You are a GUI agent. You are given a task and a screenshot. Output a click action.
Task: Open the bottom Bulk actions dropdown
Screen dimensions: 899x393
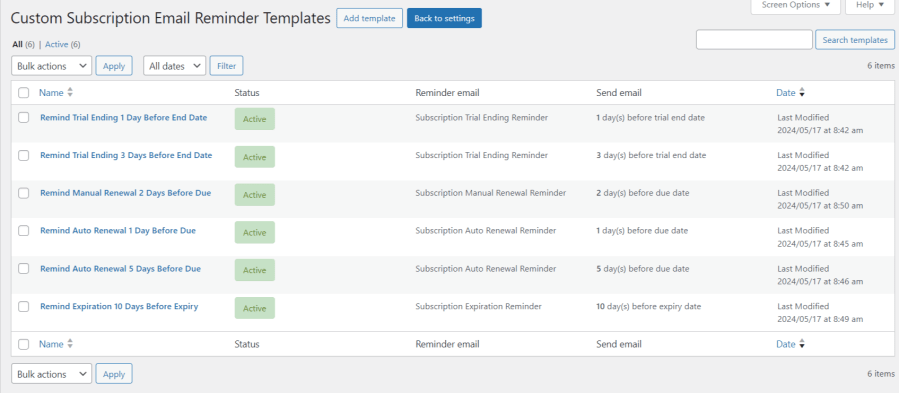(x=52, y=374)
